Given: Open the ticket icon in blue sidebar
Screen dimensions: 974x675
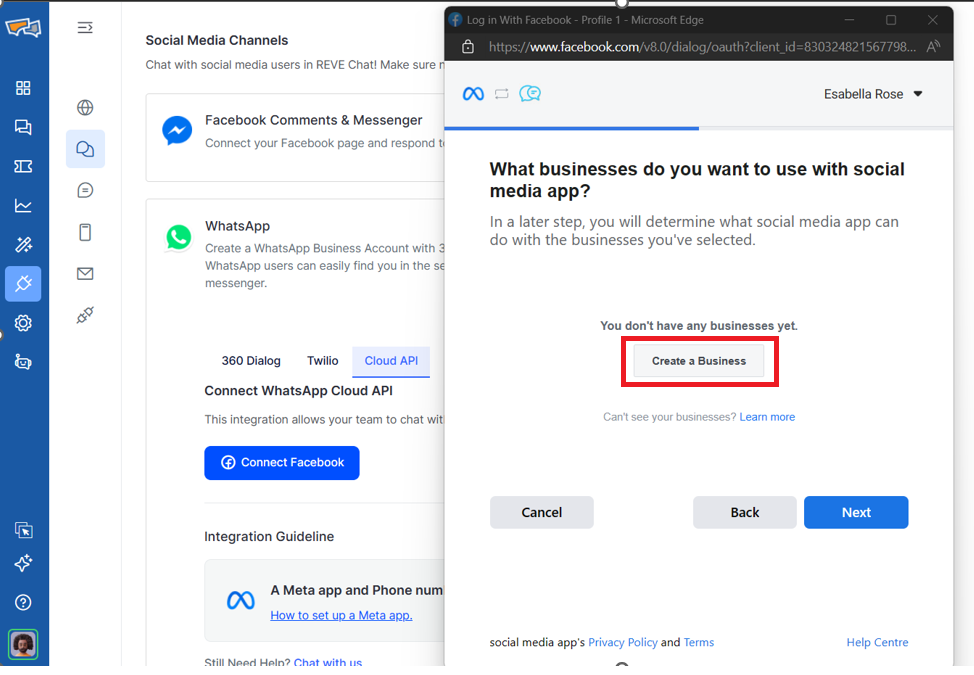Looking at the screenshot, I should tap(23, 166).
